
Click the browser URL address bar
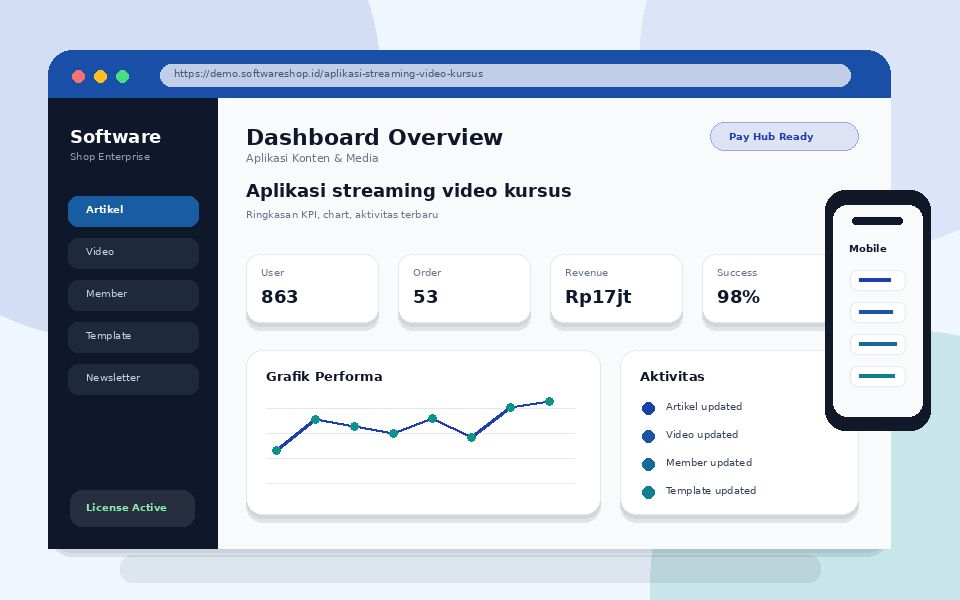(x=505, y=75)
